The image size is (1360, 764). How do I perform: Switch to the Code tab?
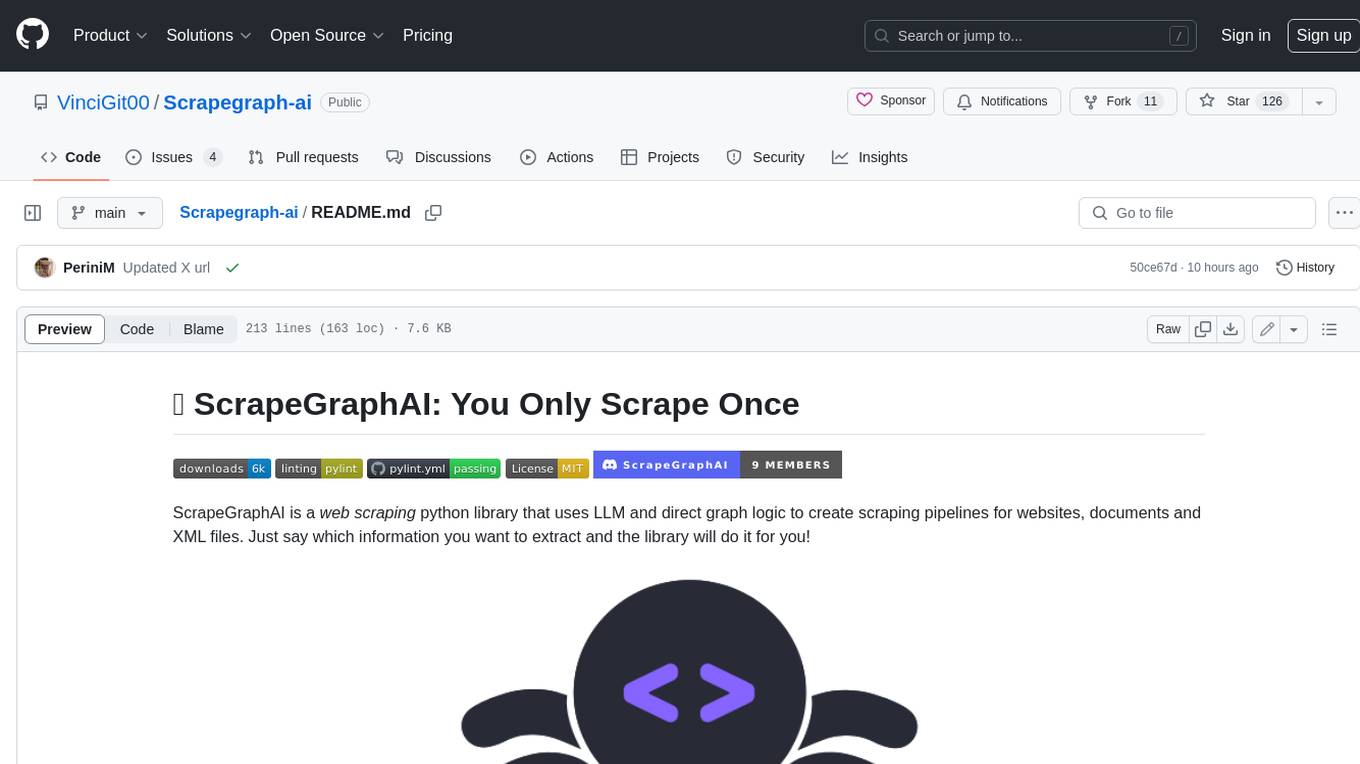[x=70, y=157]
